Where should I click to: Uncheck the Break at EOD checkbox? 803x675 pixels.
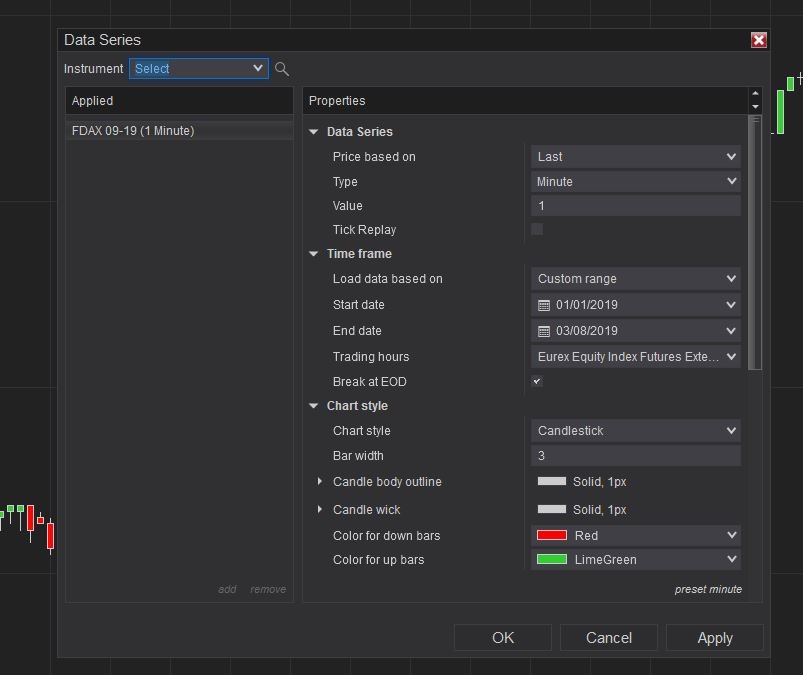tap(537, 381)
